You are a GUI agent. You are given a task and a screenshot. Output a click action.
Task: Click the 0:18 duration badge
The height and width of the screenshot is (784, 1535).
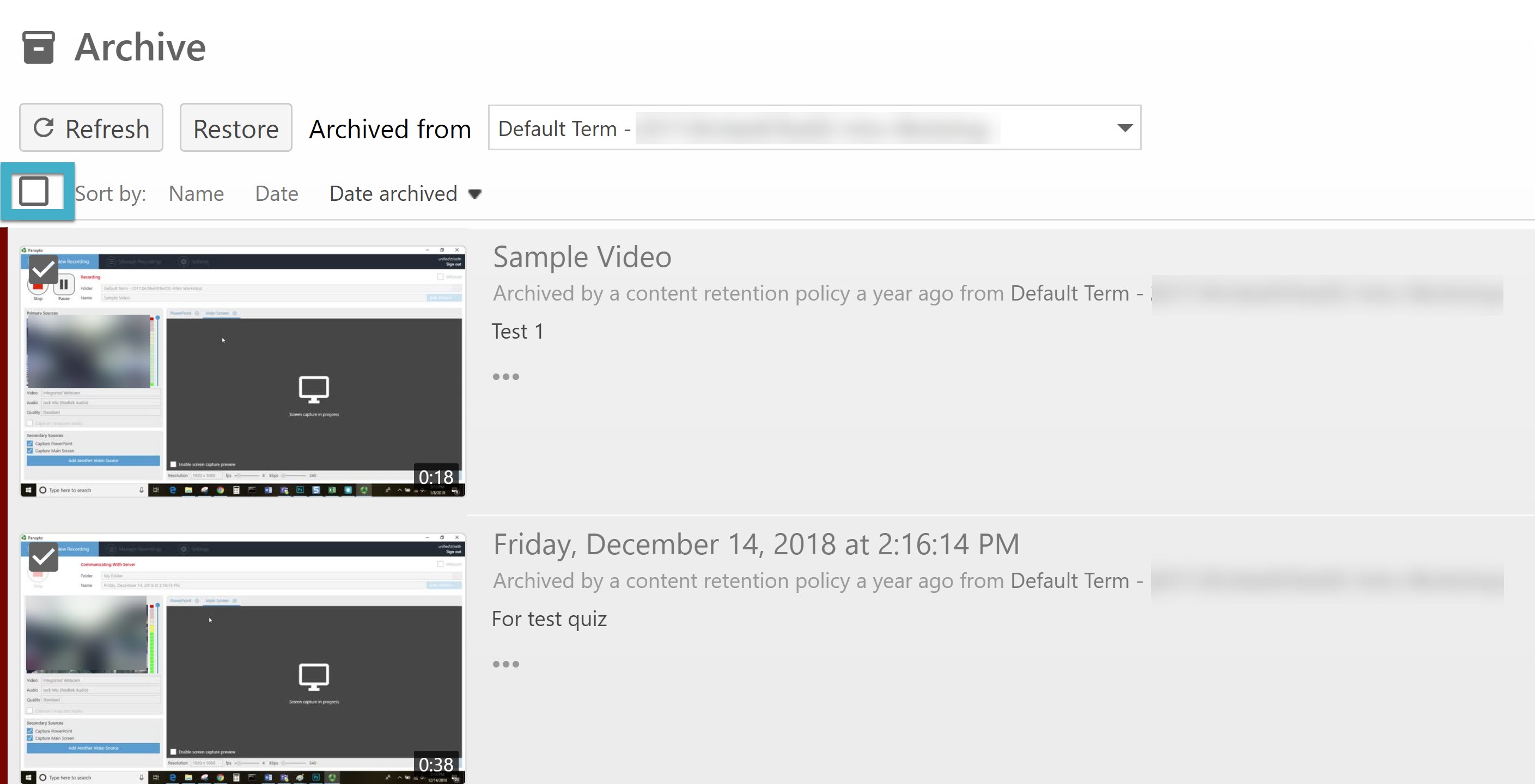(x=436, y=476)
